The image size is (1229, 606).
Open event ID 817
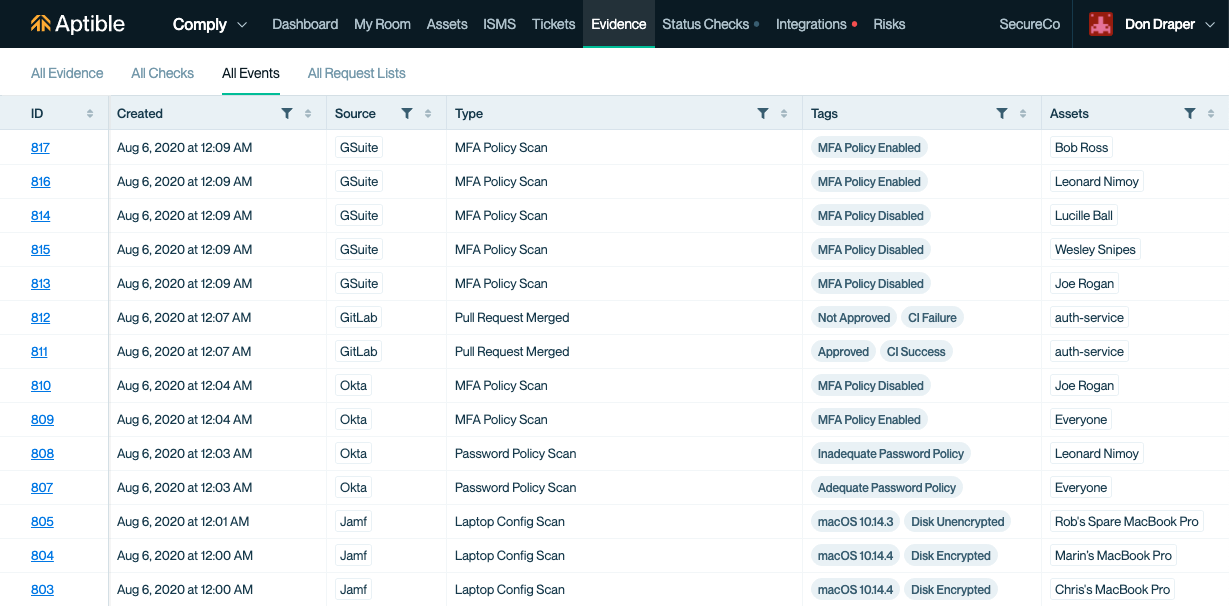click(40, 148)
